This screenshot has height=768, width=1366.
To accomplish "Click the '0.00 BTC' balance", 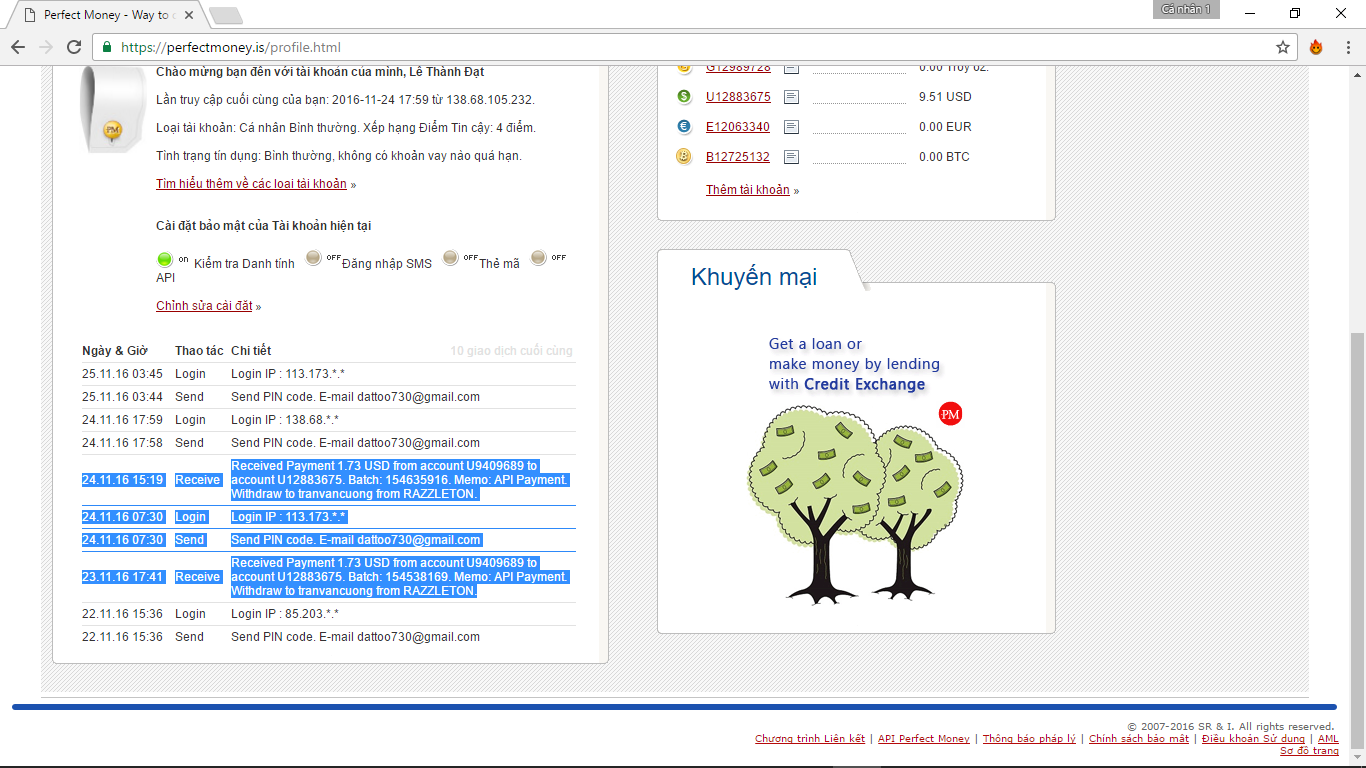I will tap(945, 157).
